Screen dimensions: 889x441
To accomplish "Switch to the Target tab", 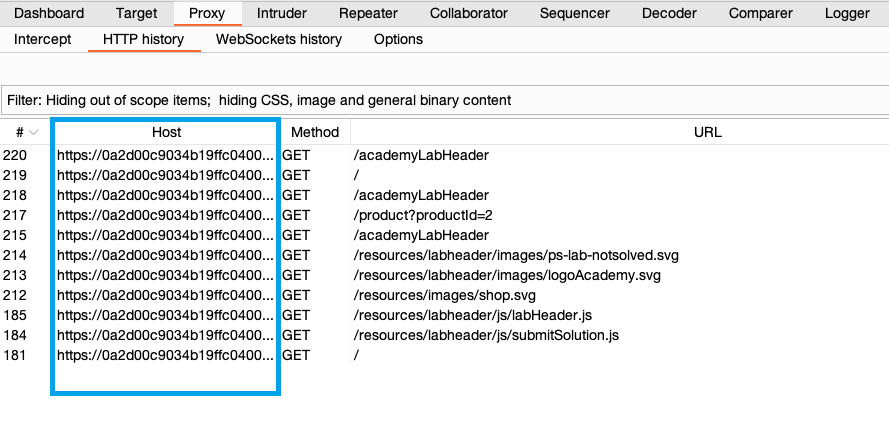I will 136,14.
